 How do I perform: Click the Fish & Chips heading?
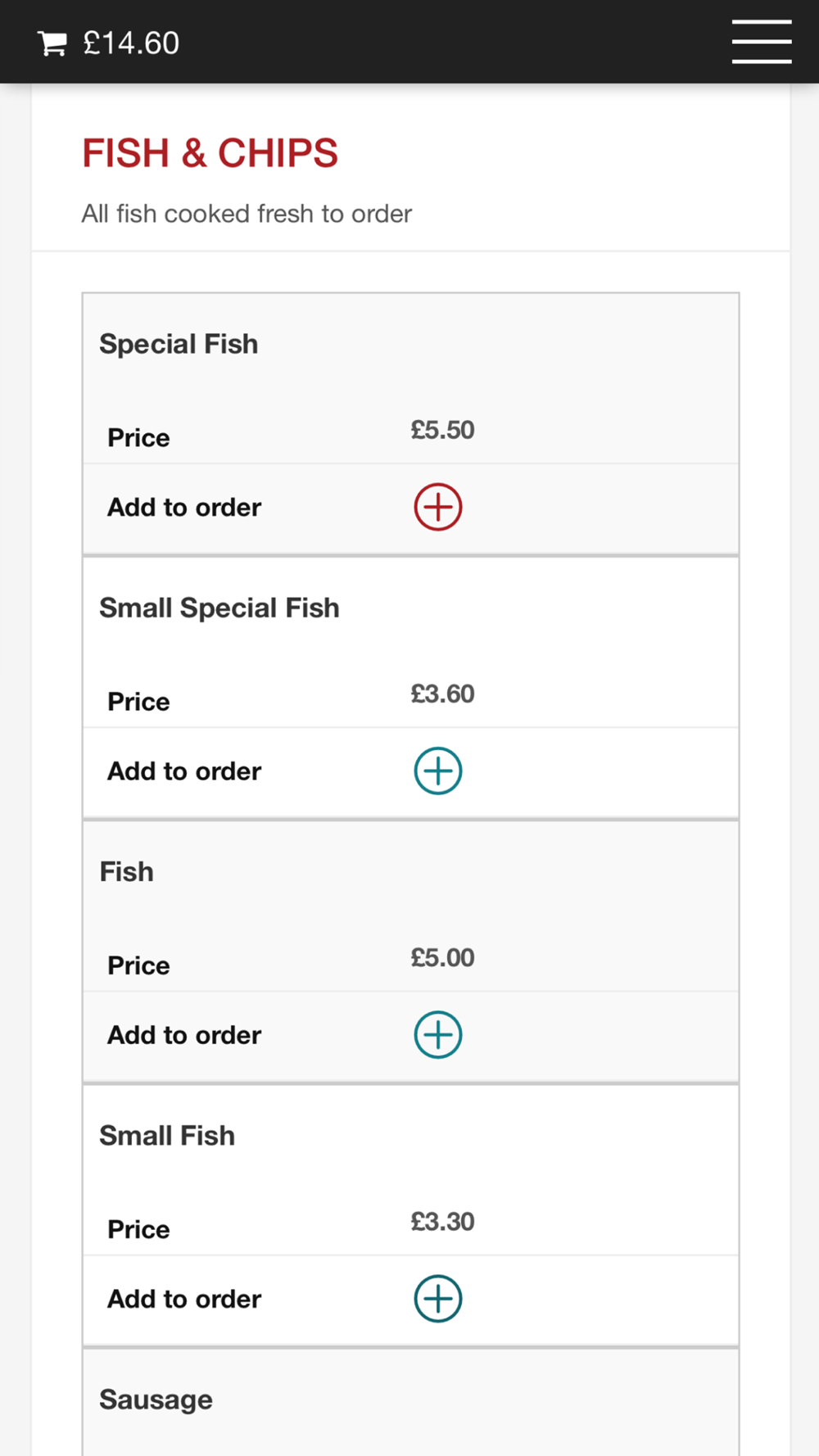pos(210,153)
